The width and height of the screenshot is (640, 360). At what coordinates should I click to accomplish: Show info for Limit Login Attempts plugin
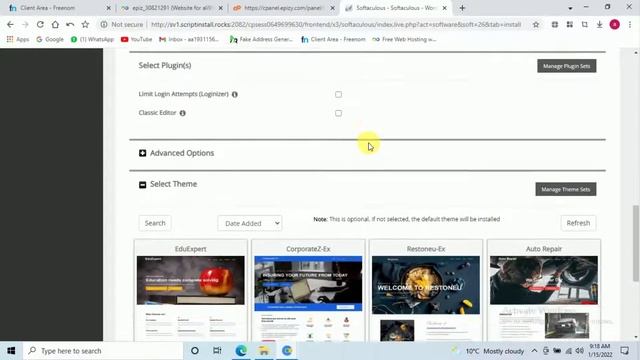click(x=235, y=94)
